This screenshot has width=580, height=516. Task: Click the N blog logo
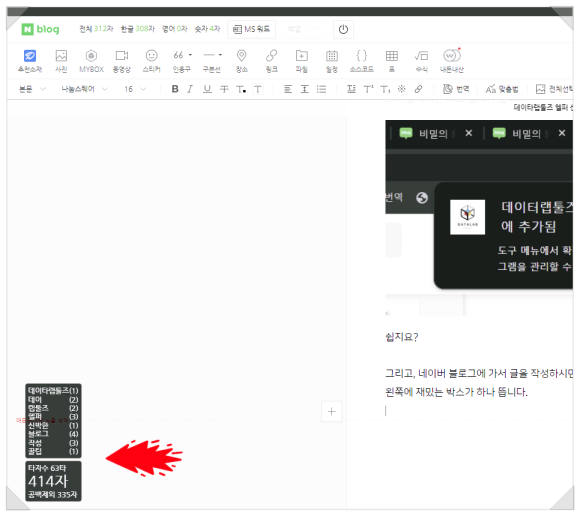(x=40, y=29)
